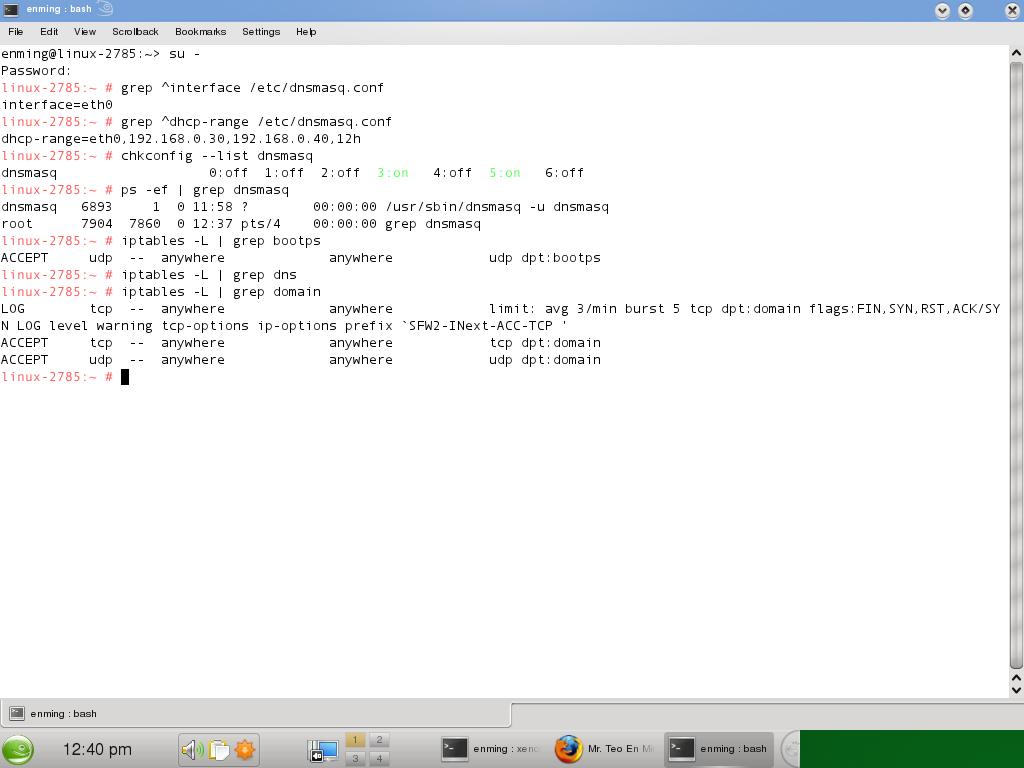The height and width of the screenshot is (768, 1024).
Task: Open the Scrollback menu
Action: (135, 31)
